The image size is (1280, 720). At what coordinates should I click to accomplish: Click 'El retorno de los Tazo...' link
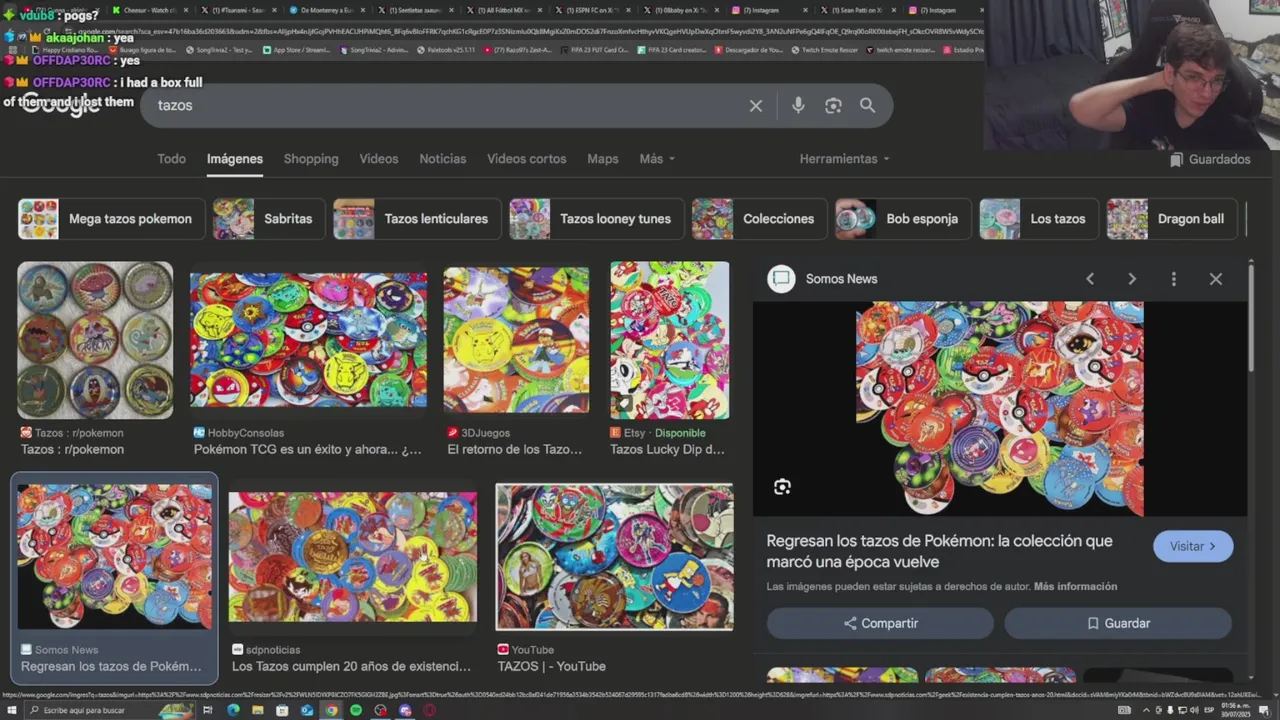[514, 450]
